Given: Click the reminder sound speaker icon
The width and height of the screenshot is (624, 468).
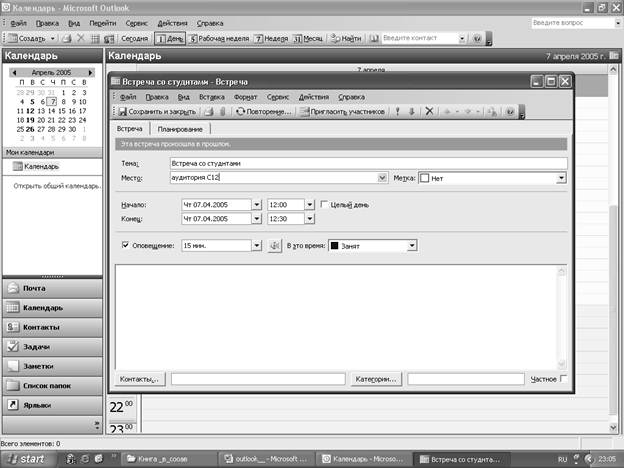Looking at the screenshot, I should 275,246.
